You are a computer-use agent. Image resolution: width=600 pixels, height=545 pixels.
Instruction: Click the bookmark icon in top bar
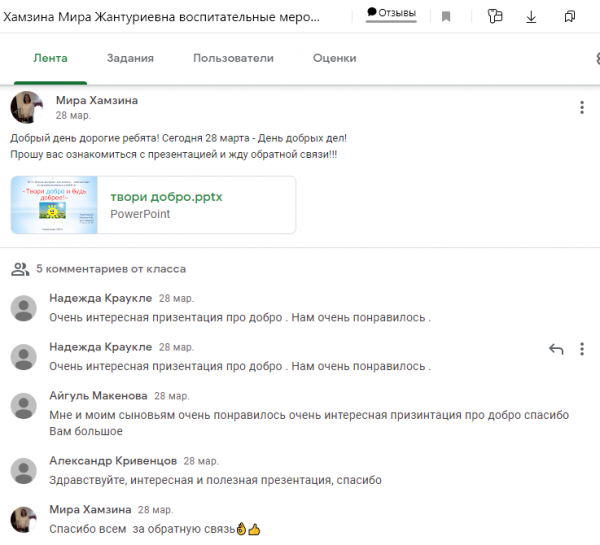pyautogui.click(x=446, y=16)
